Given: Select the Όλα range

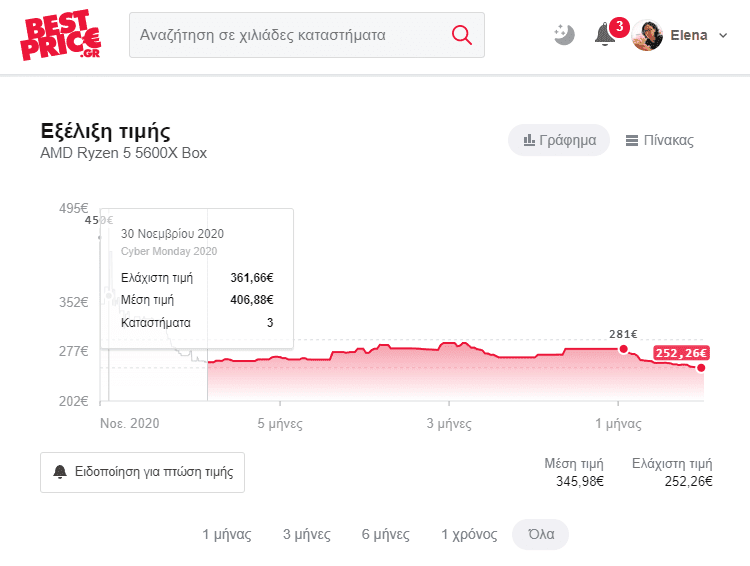Looking at the screenshot, I should tap(540, 534).
